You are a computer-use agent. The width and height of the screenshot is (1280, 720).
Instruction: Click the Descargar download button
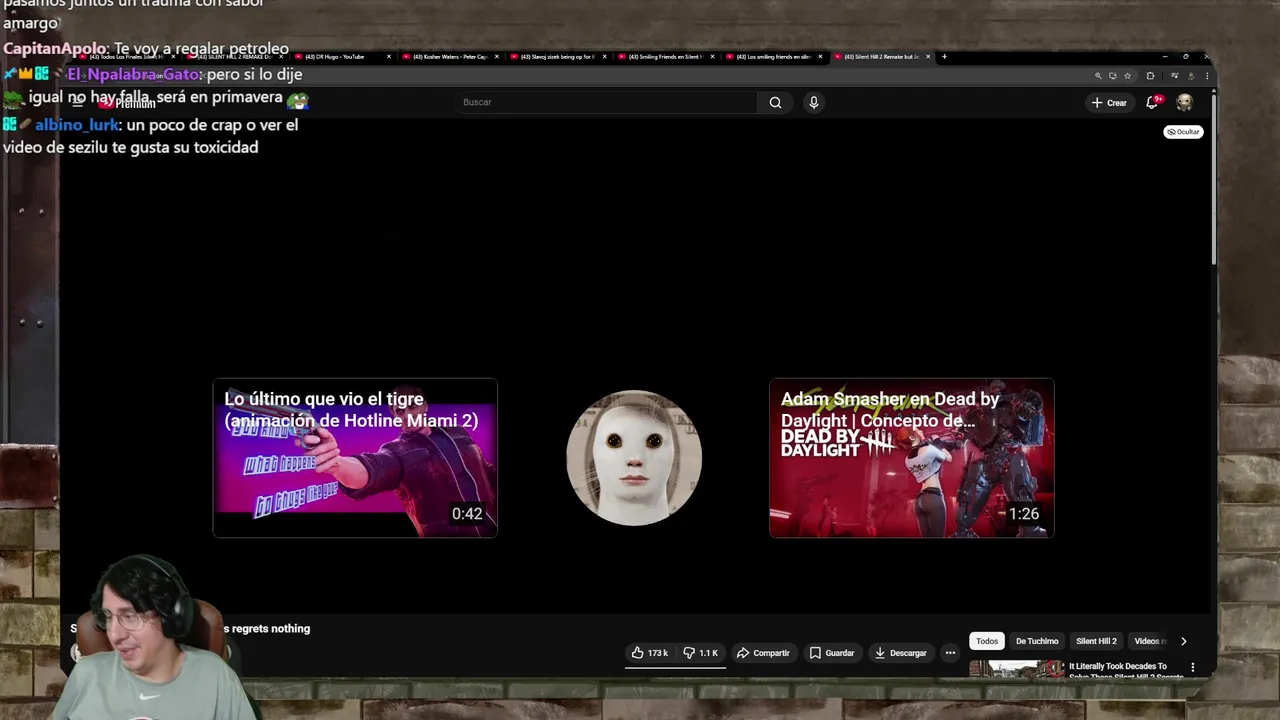(x=900, y=653)
